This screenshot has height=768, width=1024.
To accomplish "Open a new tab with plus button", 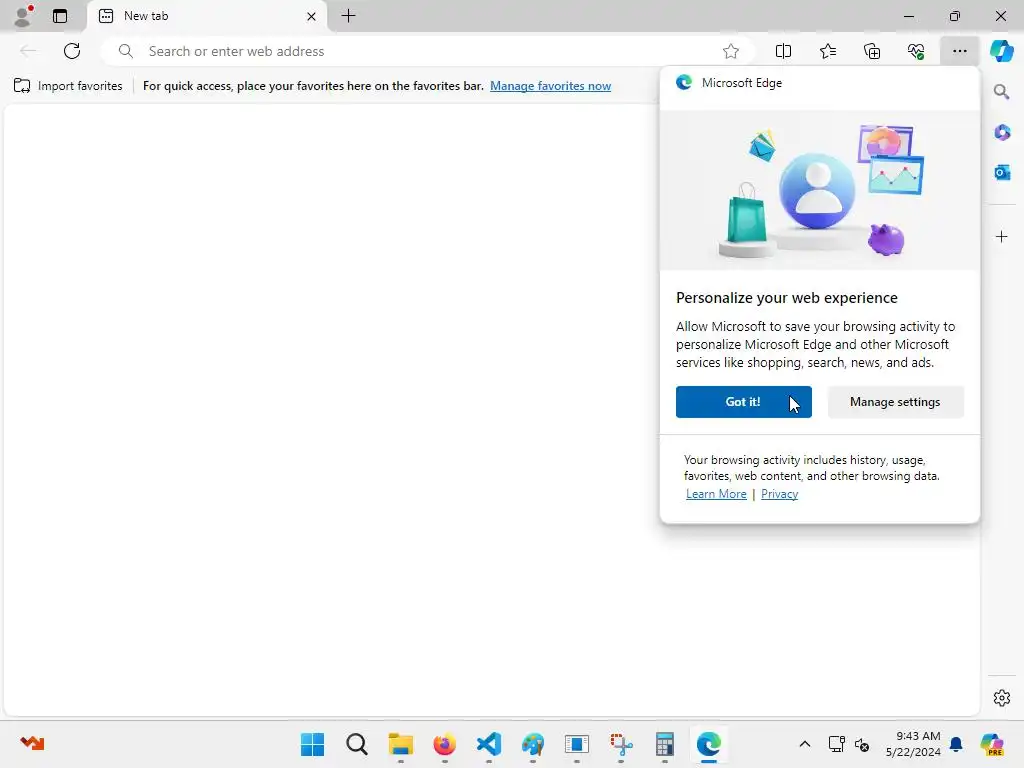I will coord(349,16).
